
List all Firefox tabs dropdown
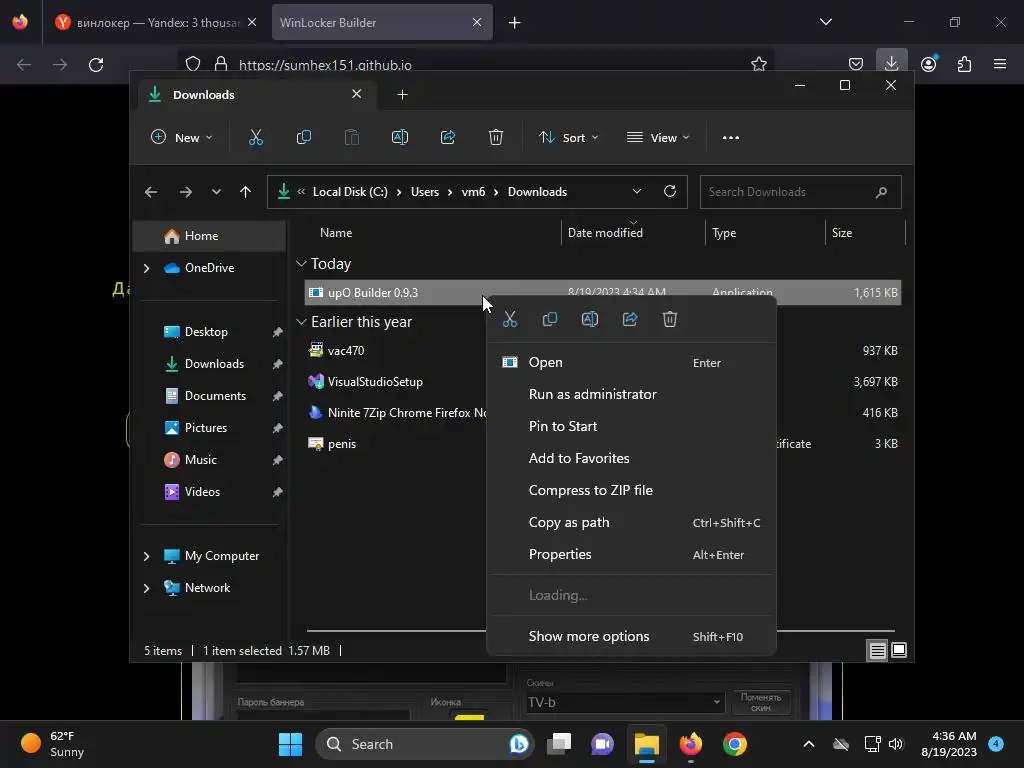pos(825,22)
